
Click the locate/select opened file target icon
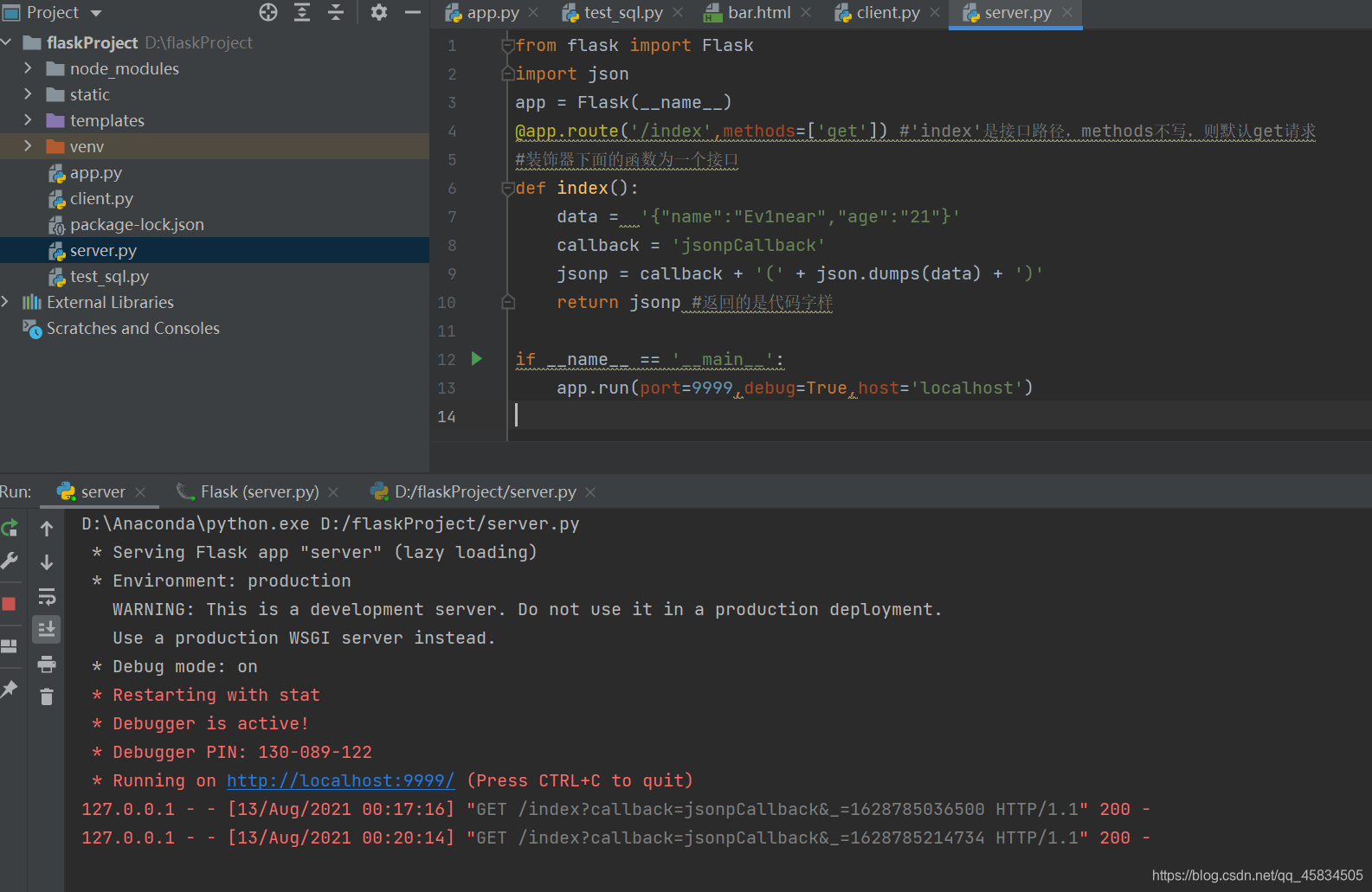(268, 12)
